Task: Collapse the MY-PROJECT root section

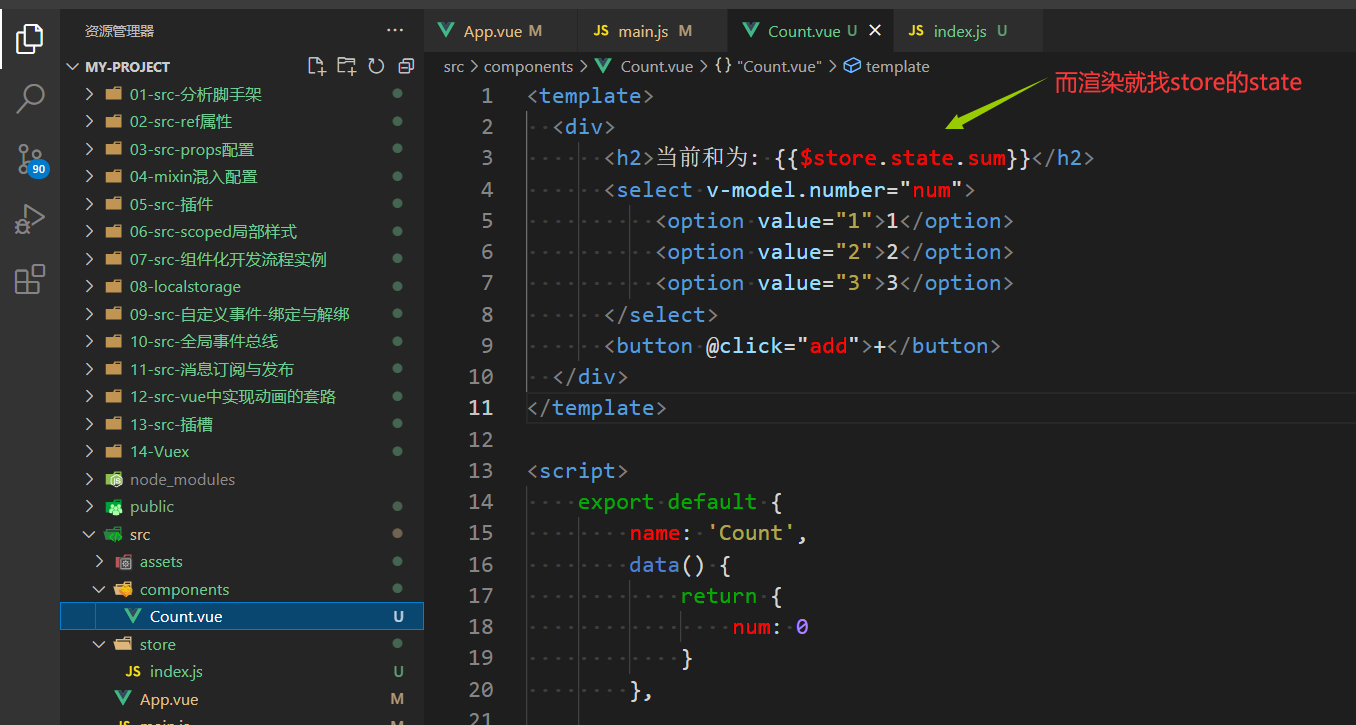Action: [72, 67]
